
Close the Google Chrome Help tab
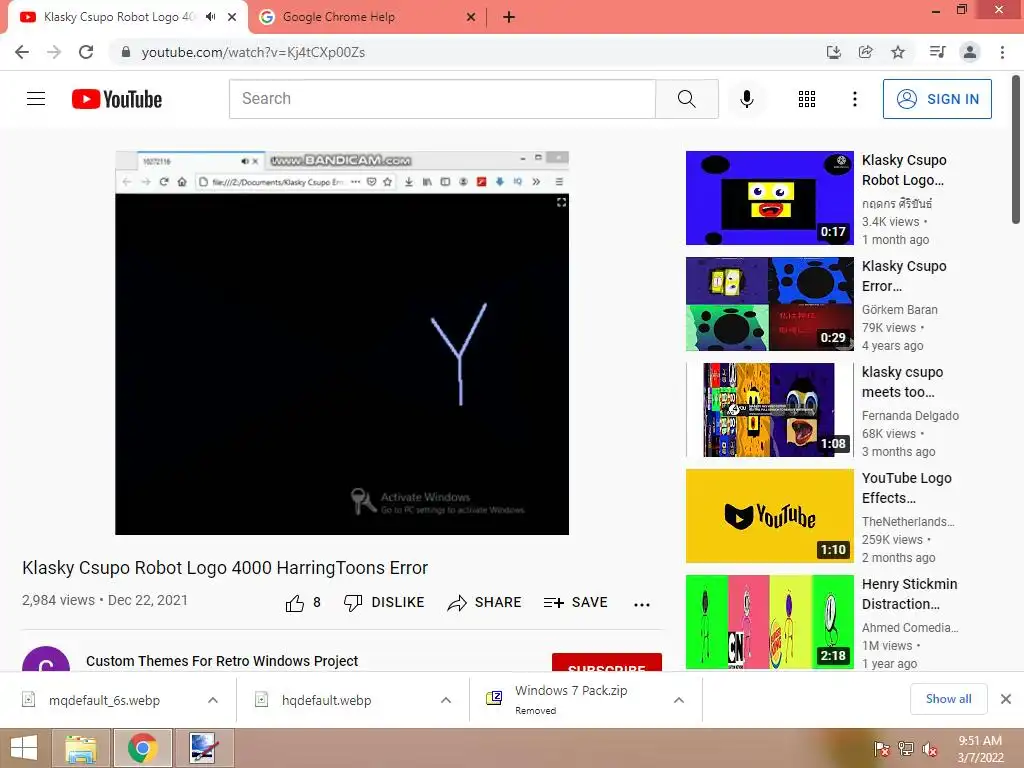click(471, 17)
